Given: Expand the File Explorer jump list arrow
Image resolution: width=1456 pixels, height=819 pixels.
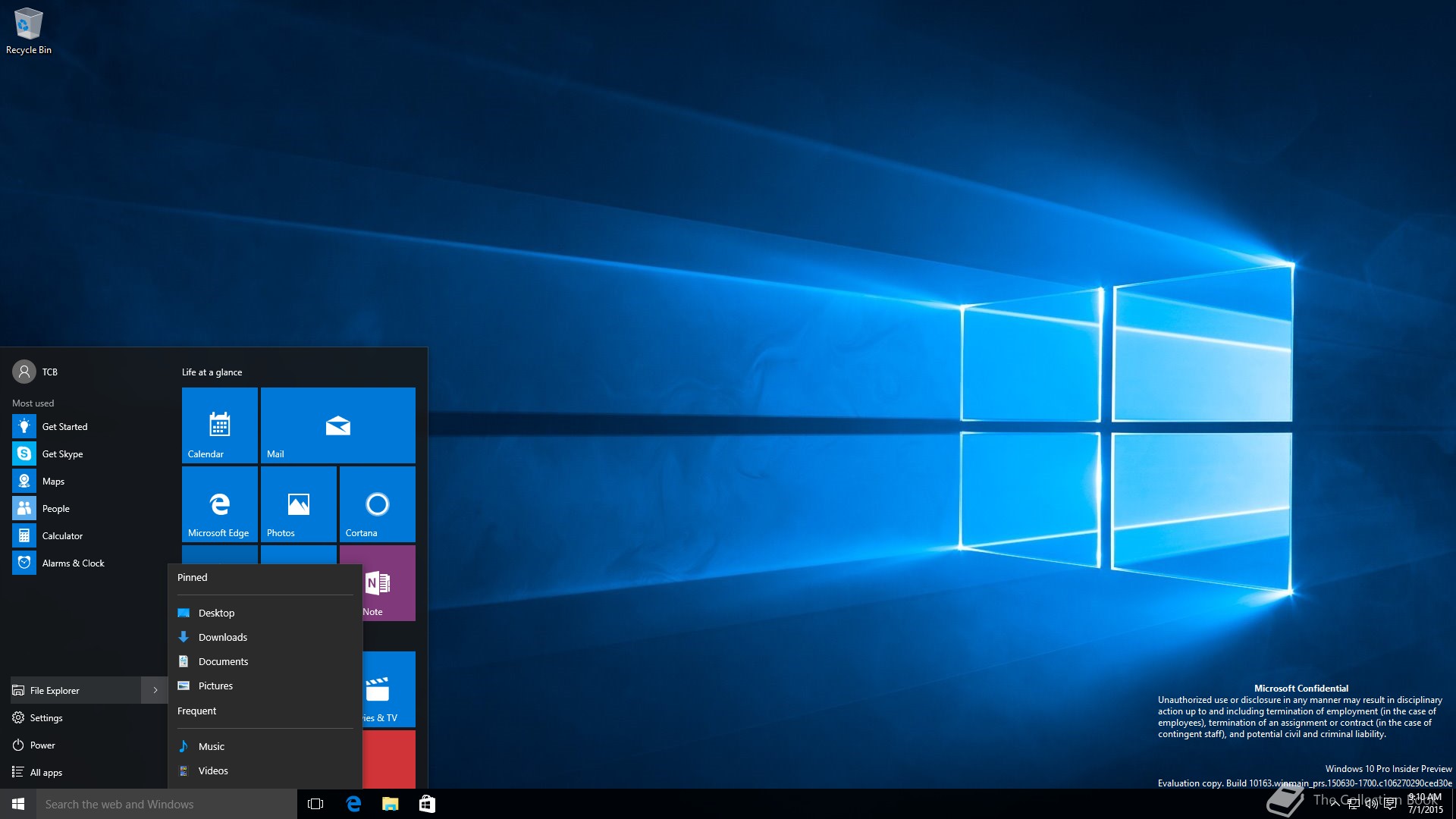Looking at the screenshot, I should (155, 690).
